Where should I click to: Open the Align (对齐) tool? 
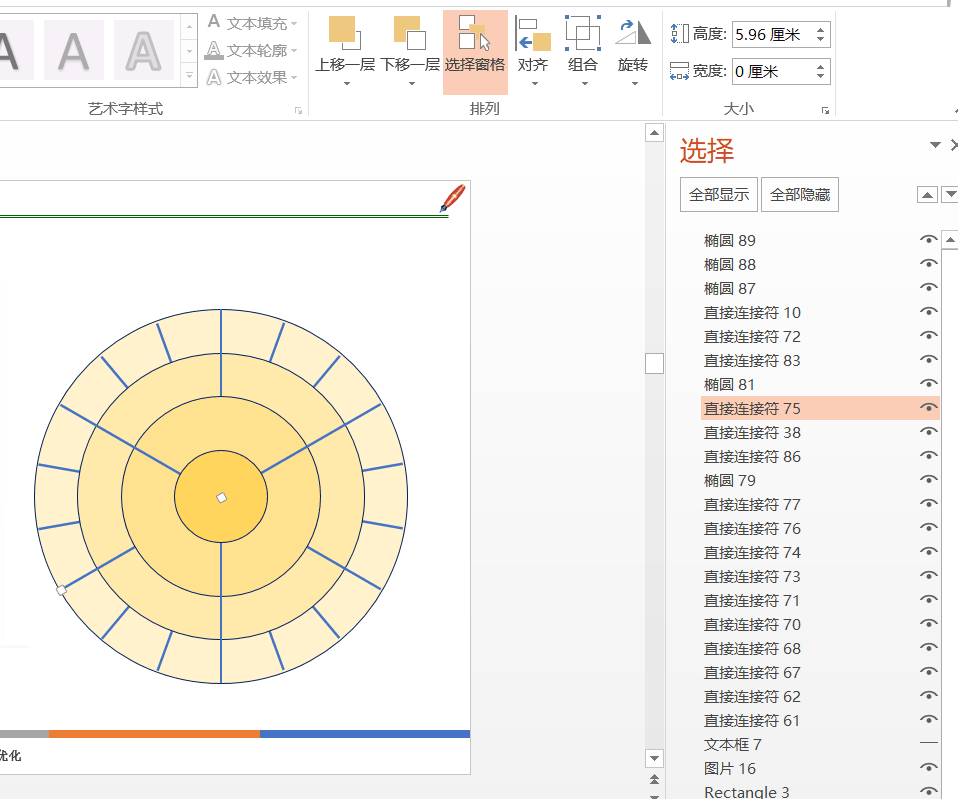(533, 34)
